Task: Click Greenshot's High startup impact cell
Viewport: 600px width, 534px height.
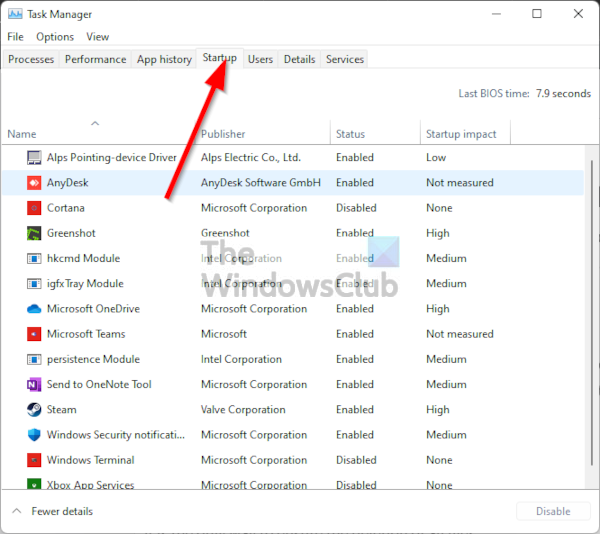Action: tap(438, 233)
